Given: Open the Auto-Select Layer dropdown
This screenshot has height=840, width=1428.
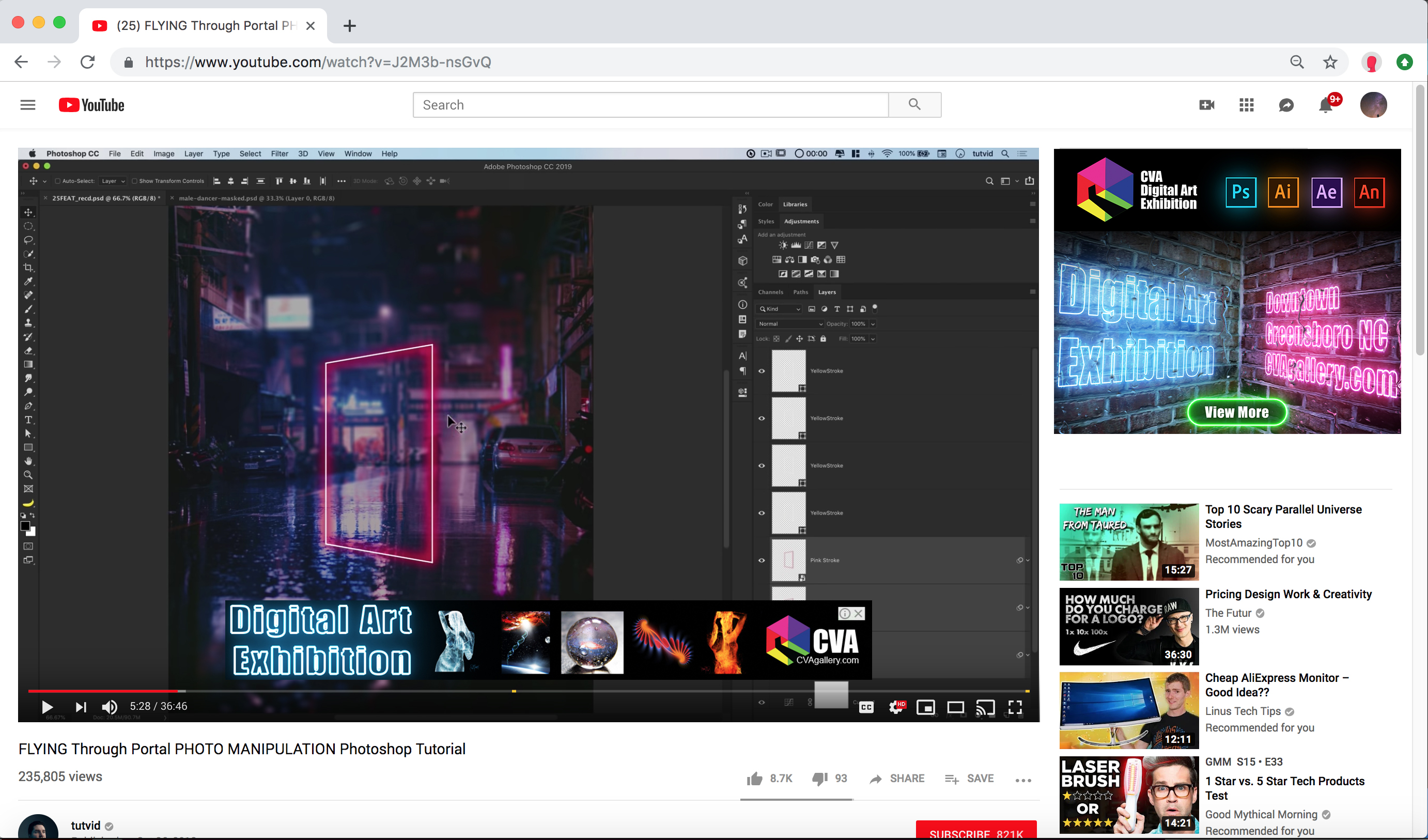Looking at the screenshot, I should pos(113,181).
